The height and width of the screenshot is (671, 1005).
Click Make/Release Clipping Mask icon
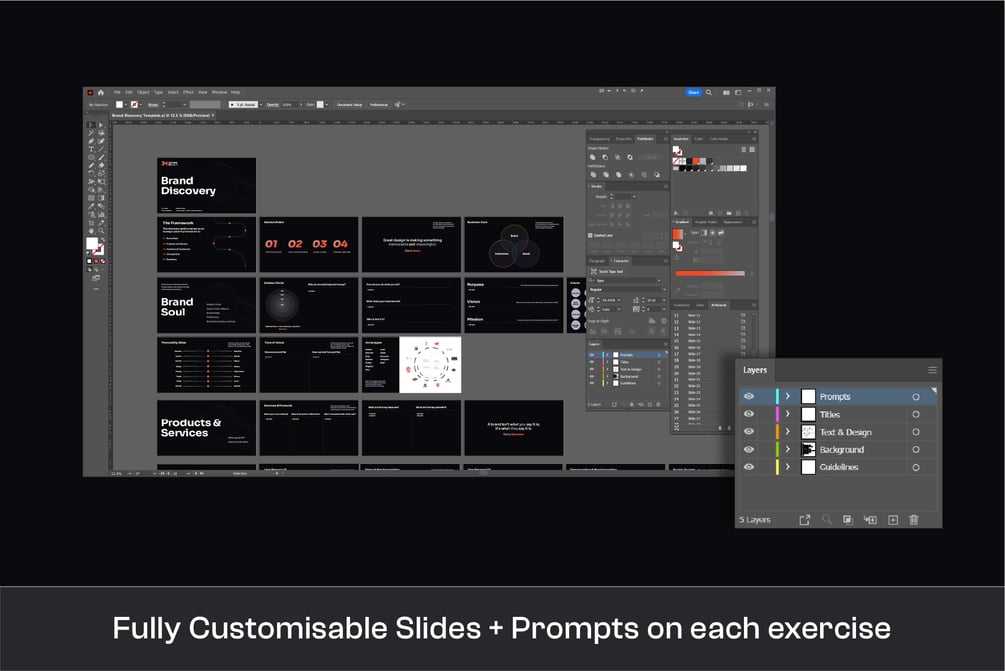click(847, 520)
